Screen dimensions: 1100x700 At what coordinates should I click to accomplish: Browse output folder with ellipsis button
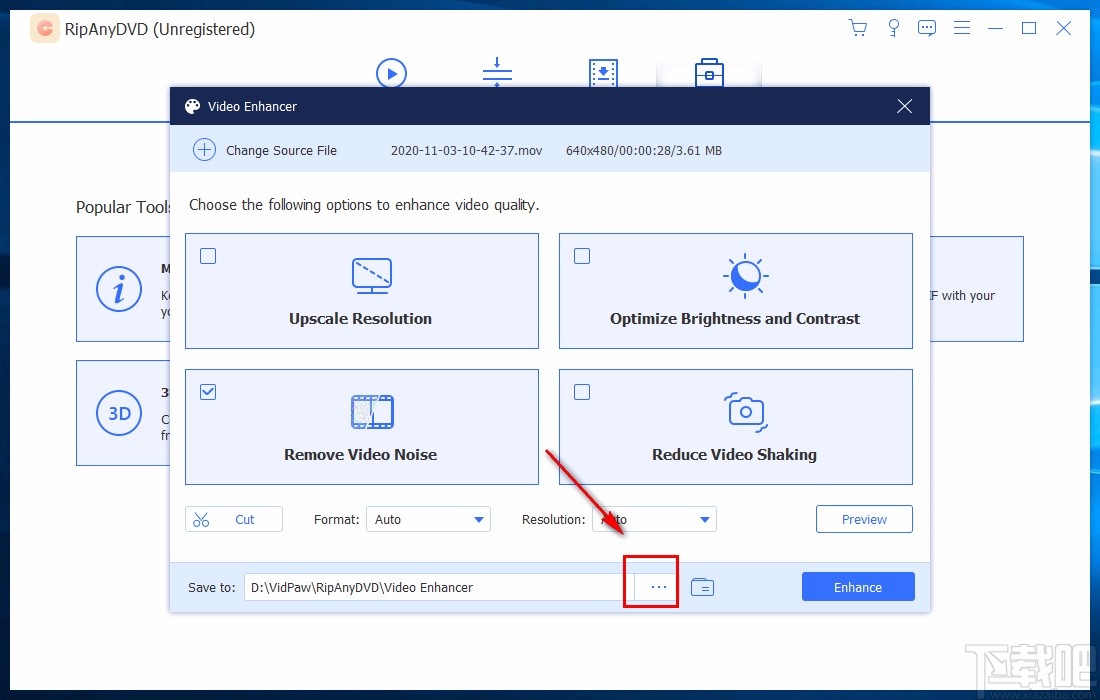[x=657, y=587]
